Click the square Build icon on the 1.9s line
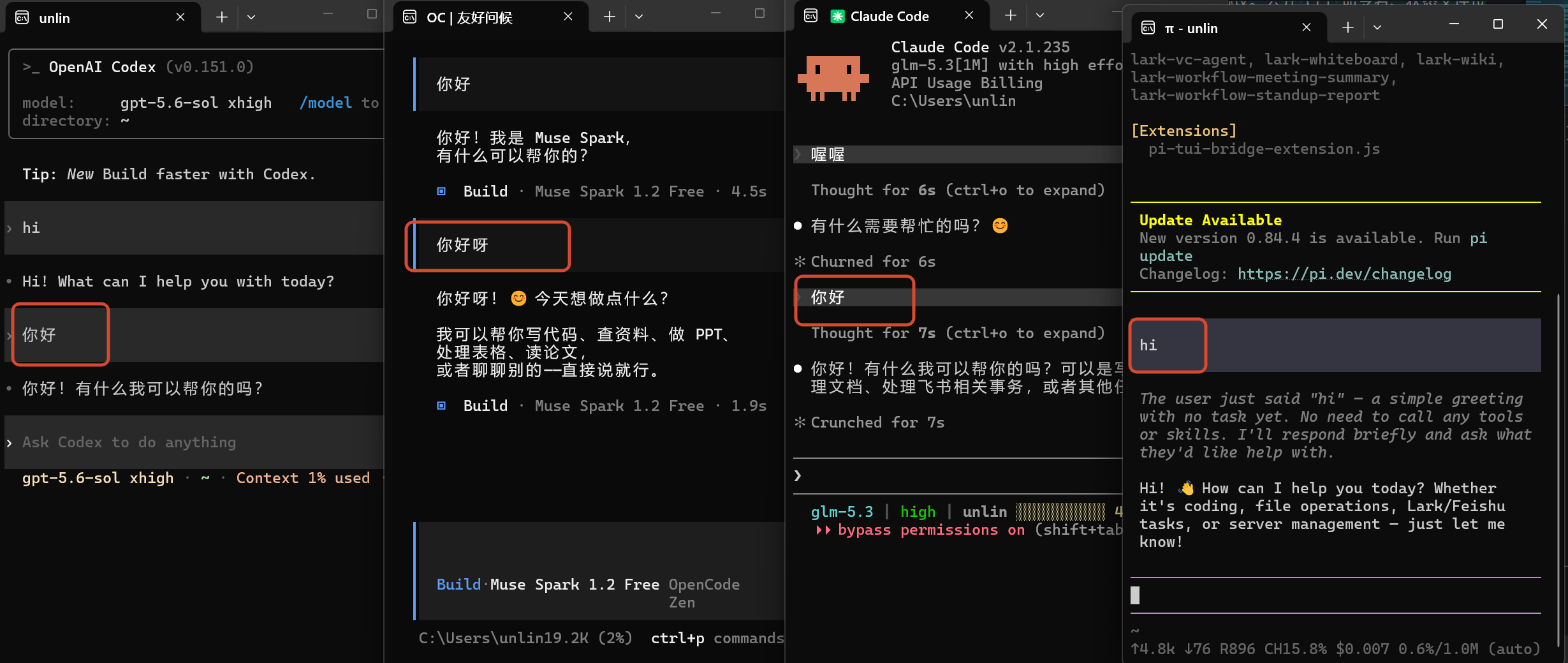 pyautogui.click(x=441, y=405)
